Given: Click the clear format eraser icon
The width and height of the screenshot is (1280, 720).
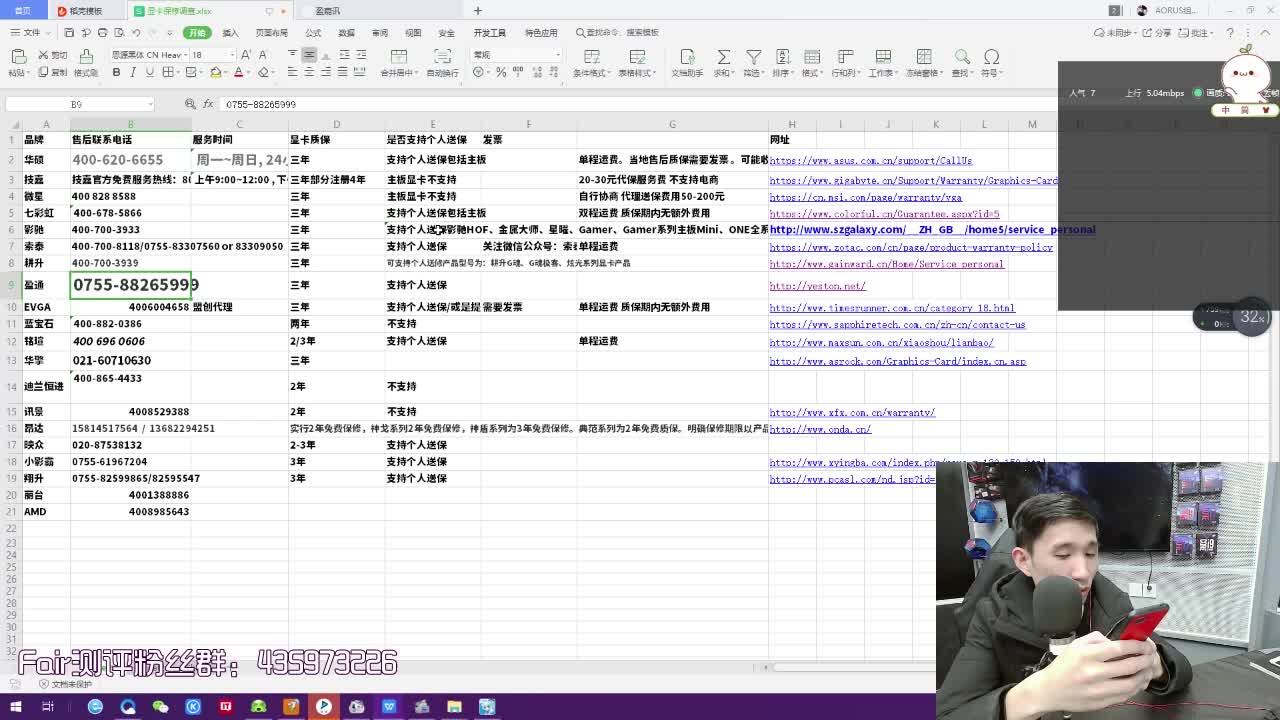Looking at the screenshot, I should coord(263,72).
